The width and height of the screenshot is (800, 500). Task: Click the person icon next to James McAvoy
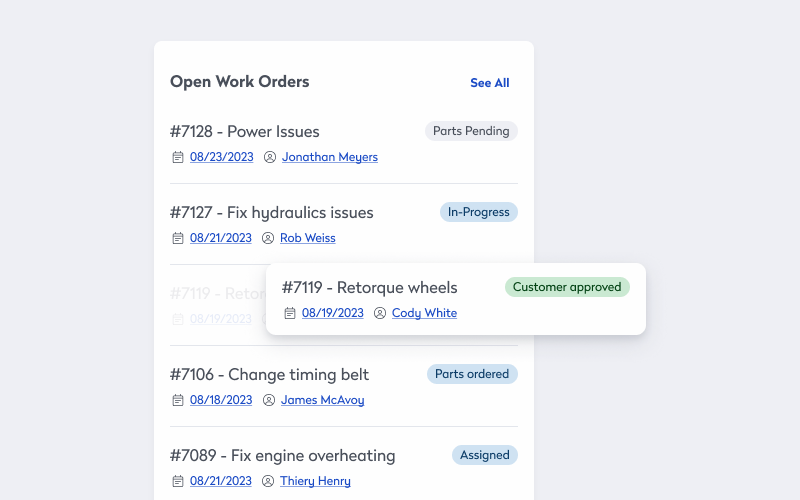click(x=269, y=401)
